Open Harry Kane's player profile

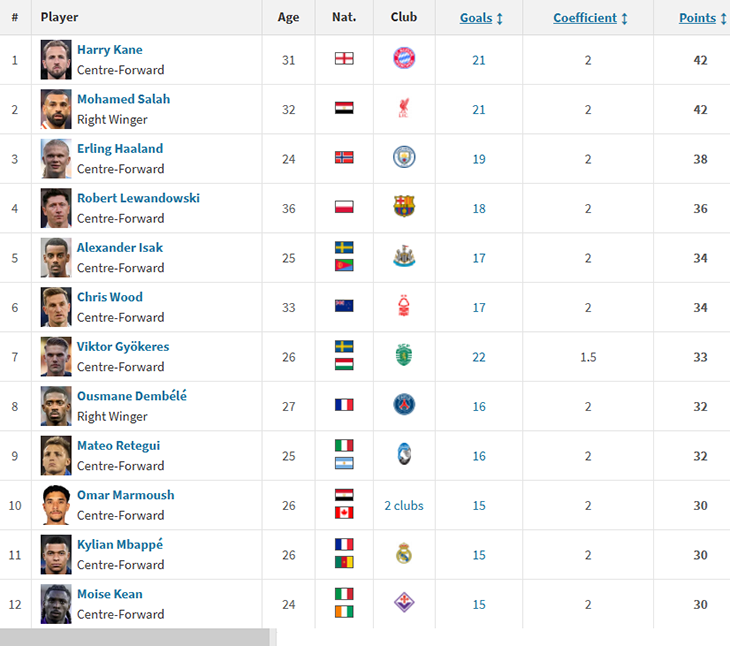pyautogui.click(x=109, y=50)
